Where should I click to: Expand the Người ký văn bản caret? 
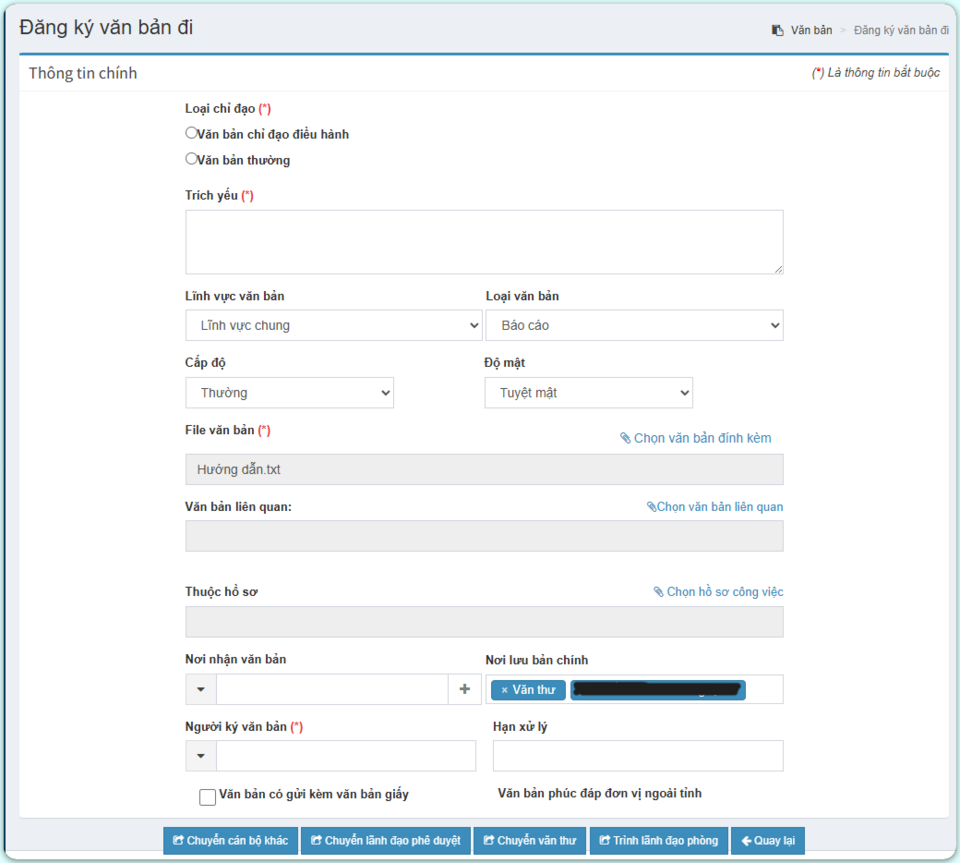tap(201, 756)
